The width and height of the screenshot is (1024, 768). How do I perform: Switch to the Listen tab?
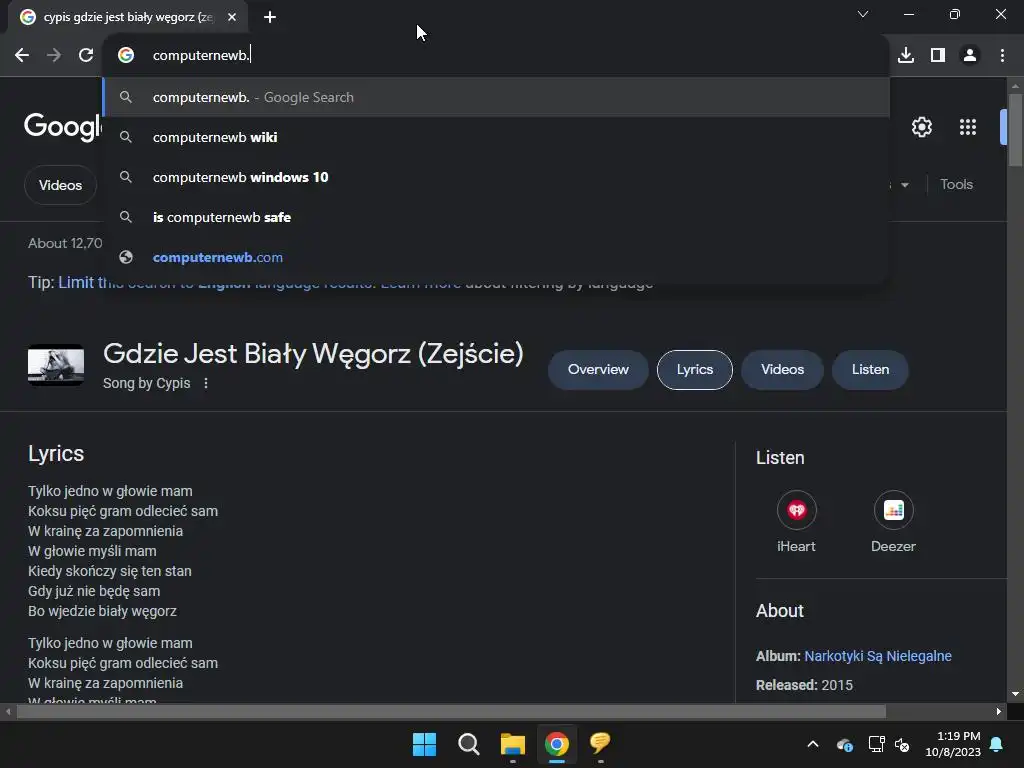[x=870, y=370]
